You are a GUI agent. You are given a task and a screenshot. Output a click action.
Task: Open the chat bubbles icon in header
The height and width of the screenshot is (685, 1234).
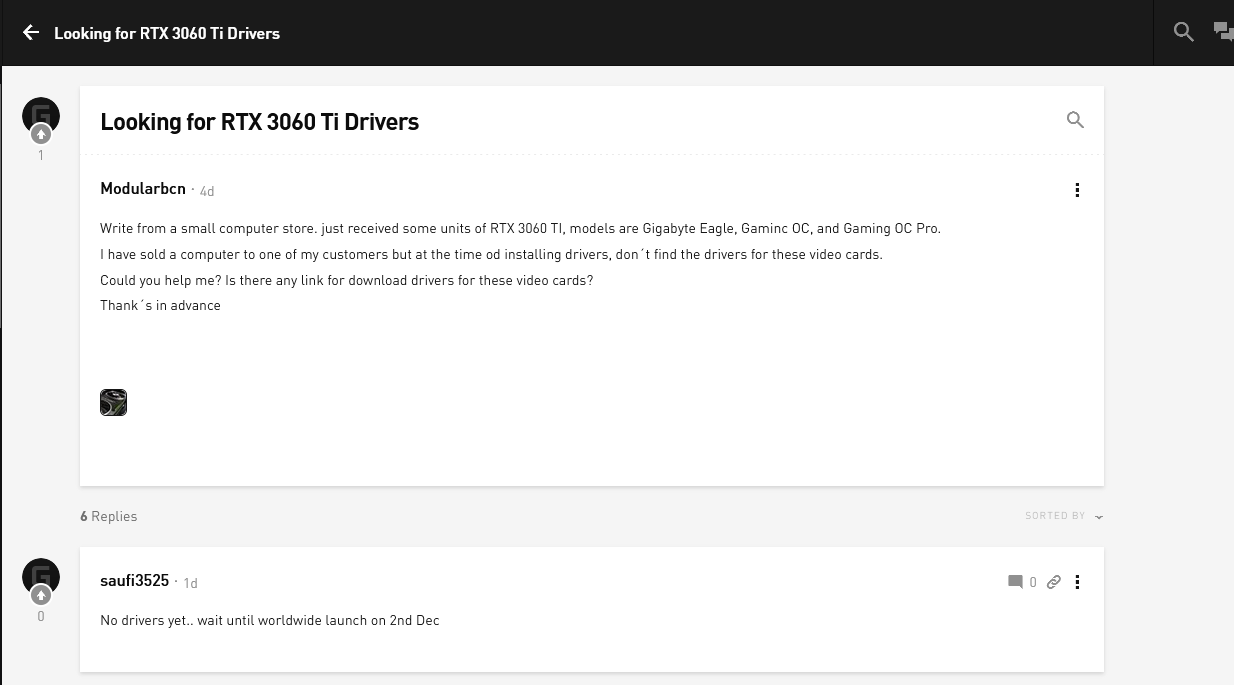1223,32
